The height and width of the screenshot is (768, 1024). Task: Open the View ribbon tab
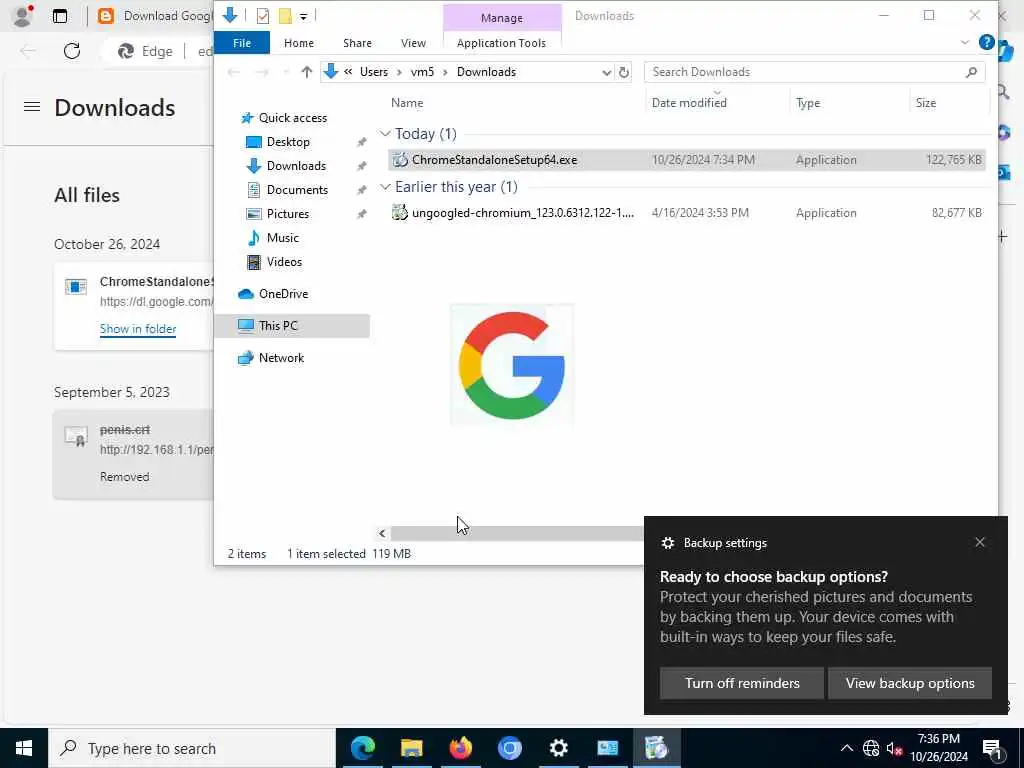[413, 43]
